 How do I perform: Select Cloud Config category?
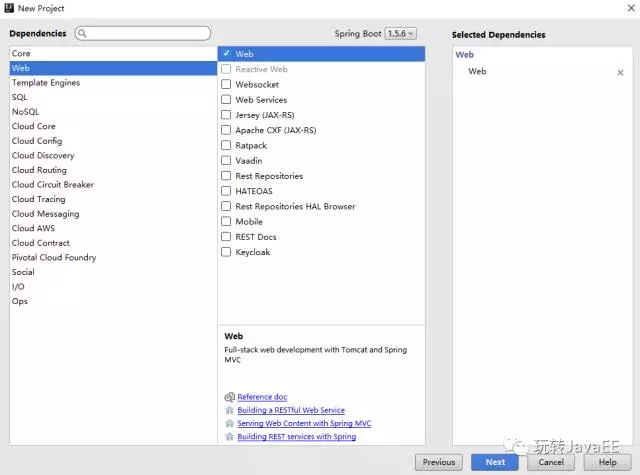[113, 141]
